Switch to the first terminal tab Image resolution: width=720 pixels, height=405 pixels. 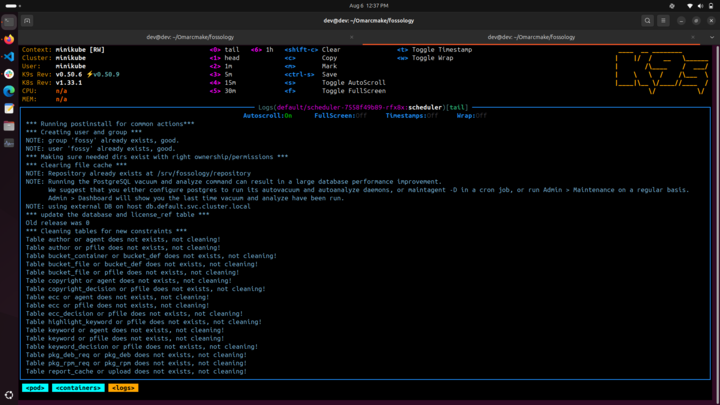[190, 37]
